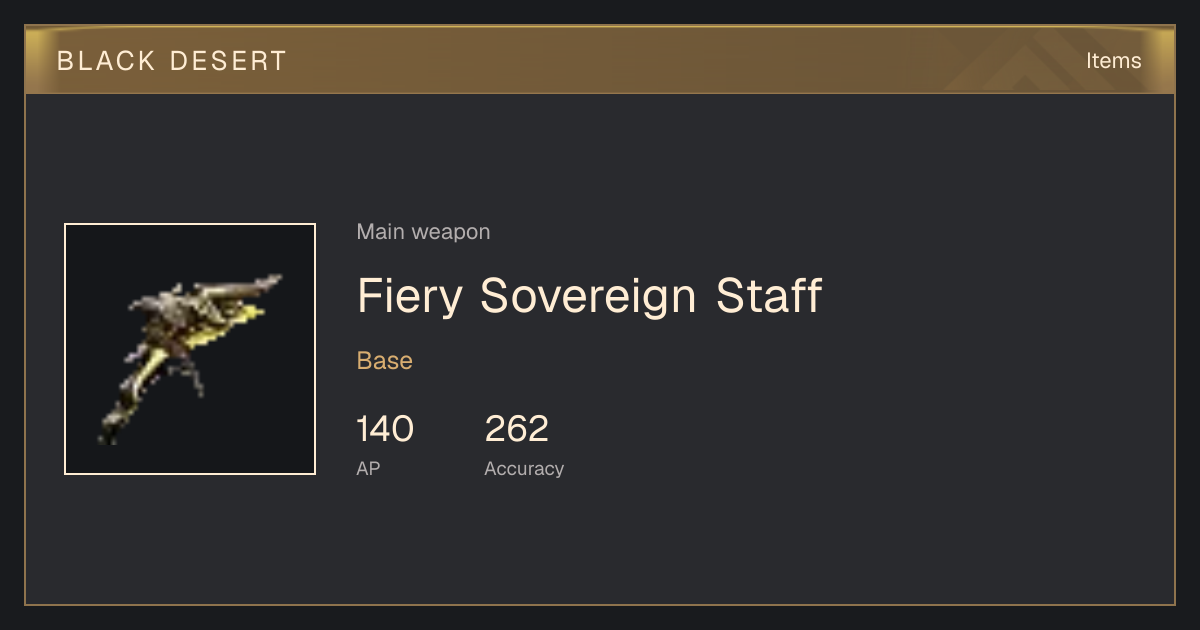Screen dimensions: 1200x630
Task: Click the word Staff in the item title
Action: click(x=769, y=296)
